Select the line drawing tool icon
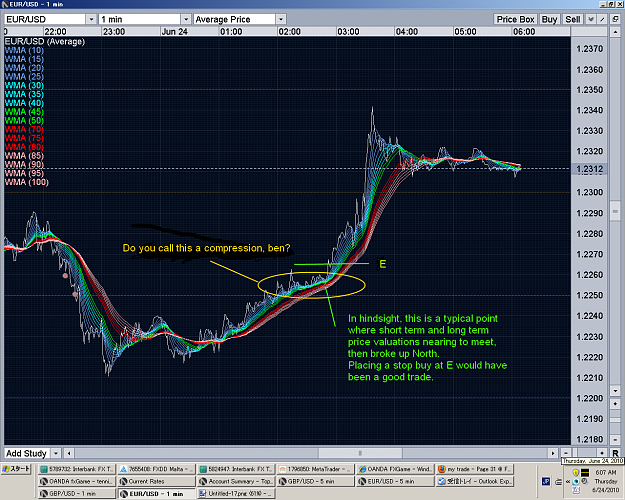Viewport: 625px width, 500px height. (x=603, y=19)
